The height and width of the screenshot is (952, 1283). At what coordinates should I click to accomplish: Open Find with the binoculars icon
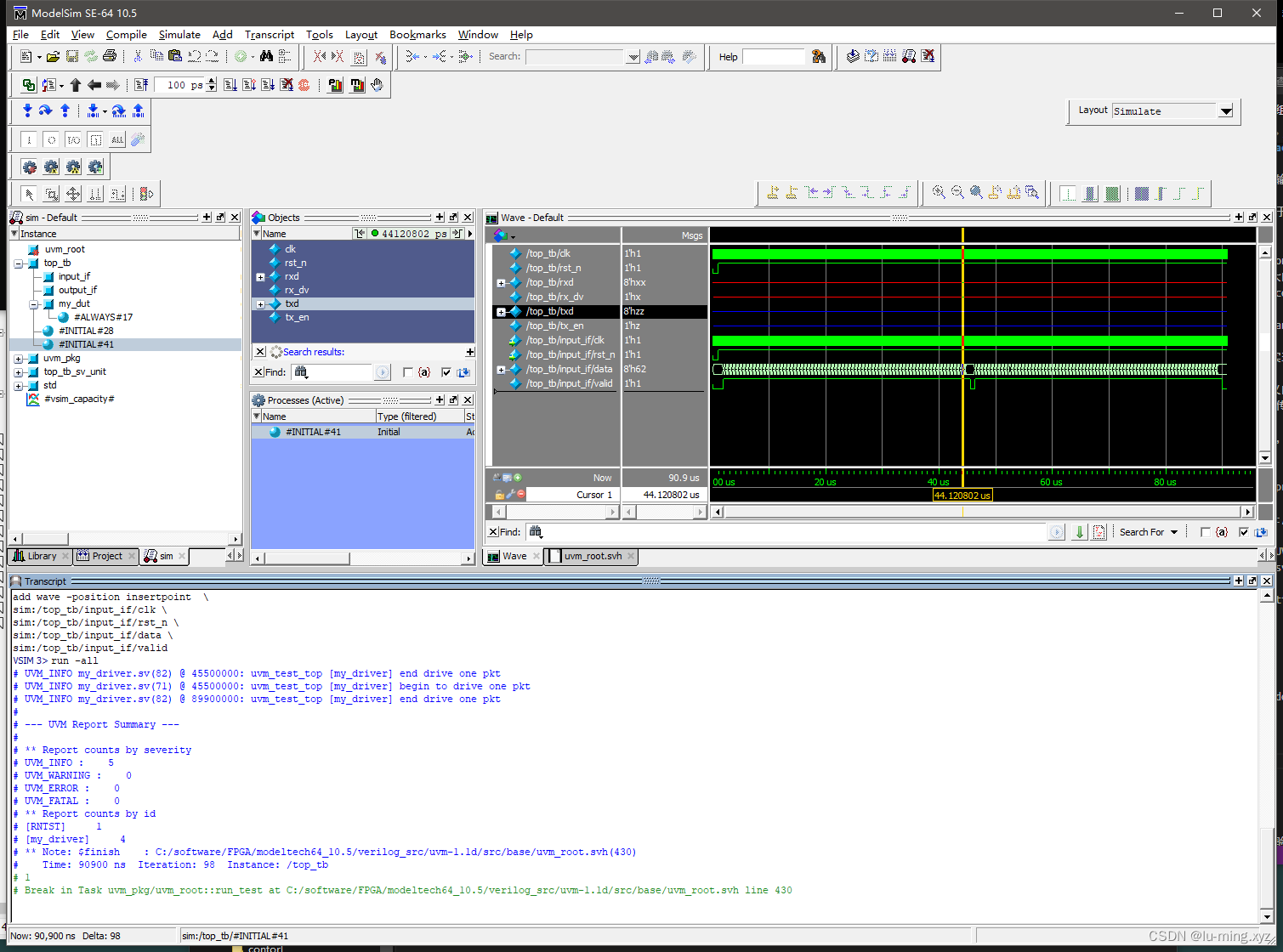[x=266, y=56]
